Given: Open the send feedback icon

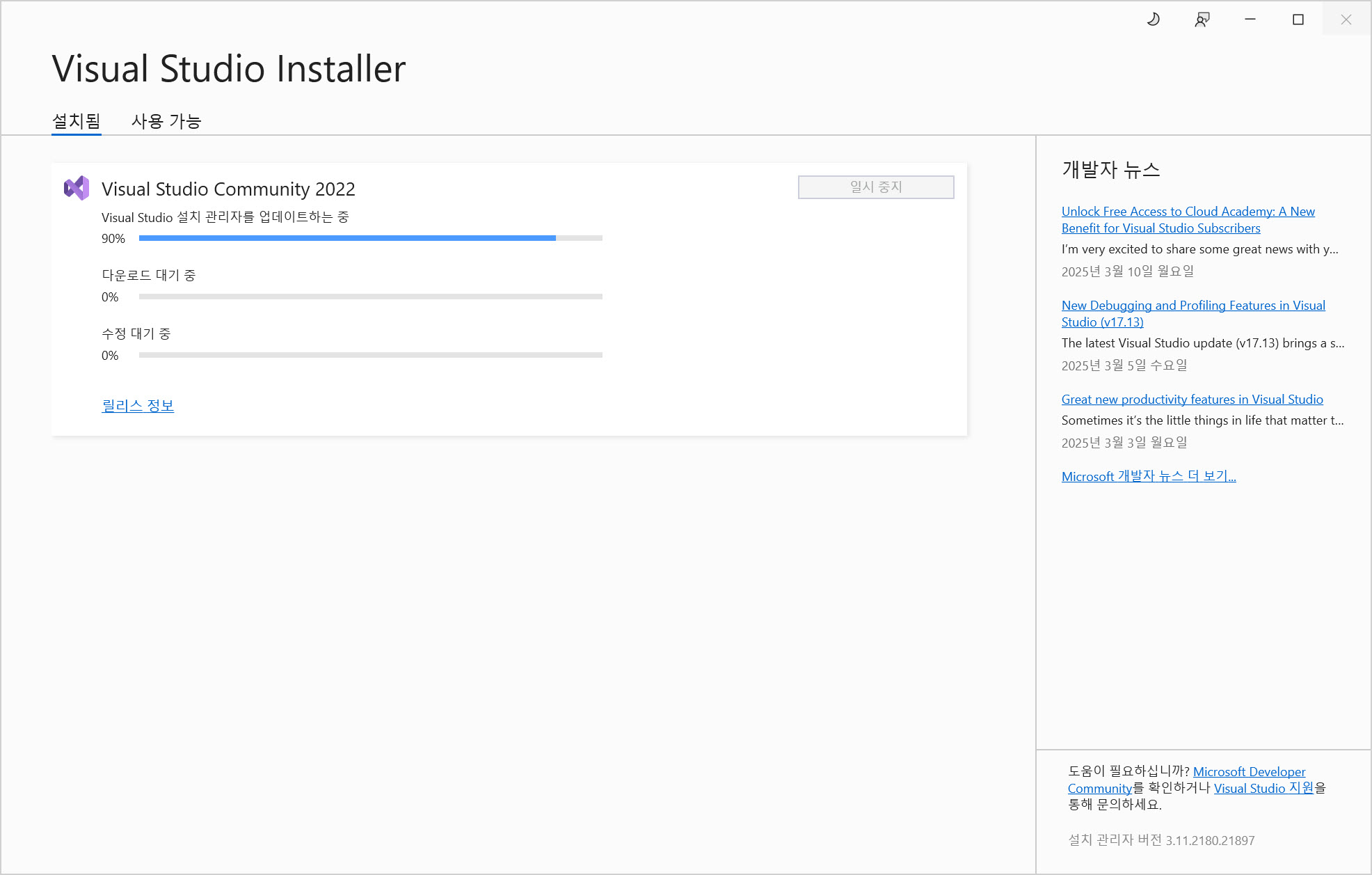Looking at the screenshot, I should (1202, 19).
